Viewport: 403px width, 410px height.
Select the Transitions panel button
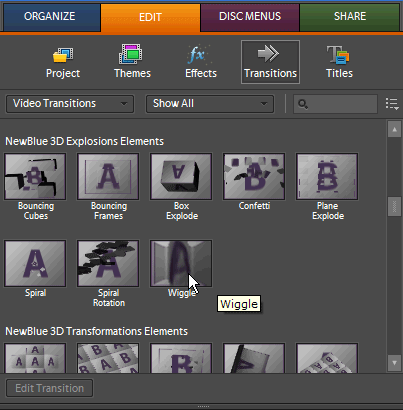pyautogui.click(x=270, y=62)
